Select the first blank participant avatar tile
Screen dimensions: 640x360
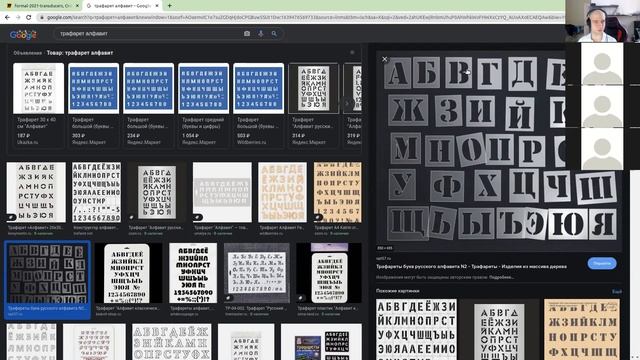tap(602, 64)
